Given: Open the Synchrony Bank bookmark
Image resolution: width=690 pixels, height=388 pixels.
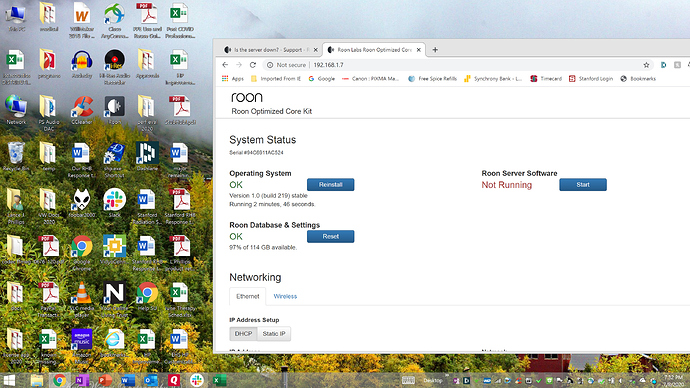Looking at the screenshot, I should coord(493,79).
